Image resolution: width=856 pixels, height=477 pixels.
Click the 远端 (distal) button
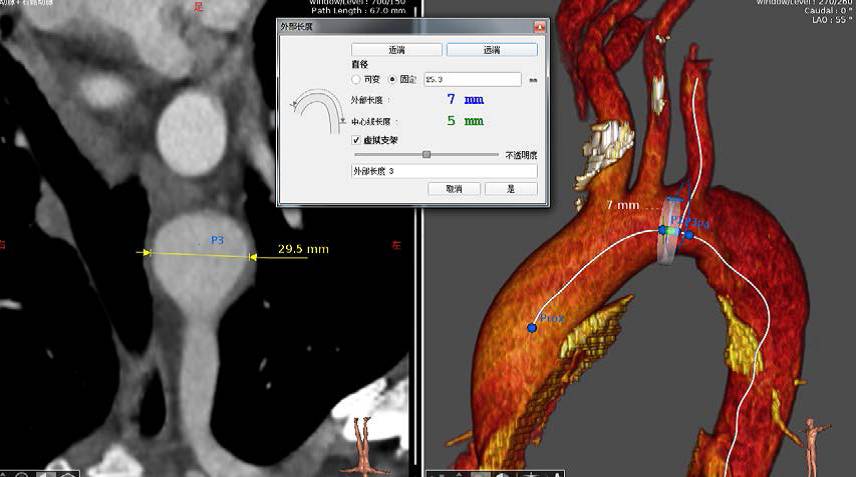[491, 49]
